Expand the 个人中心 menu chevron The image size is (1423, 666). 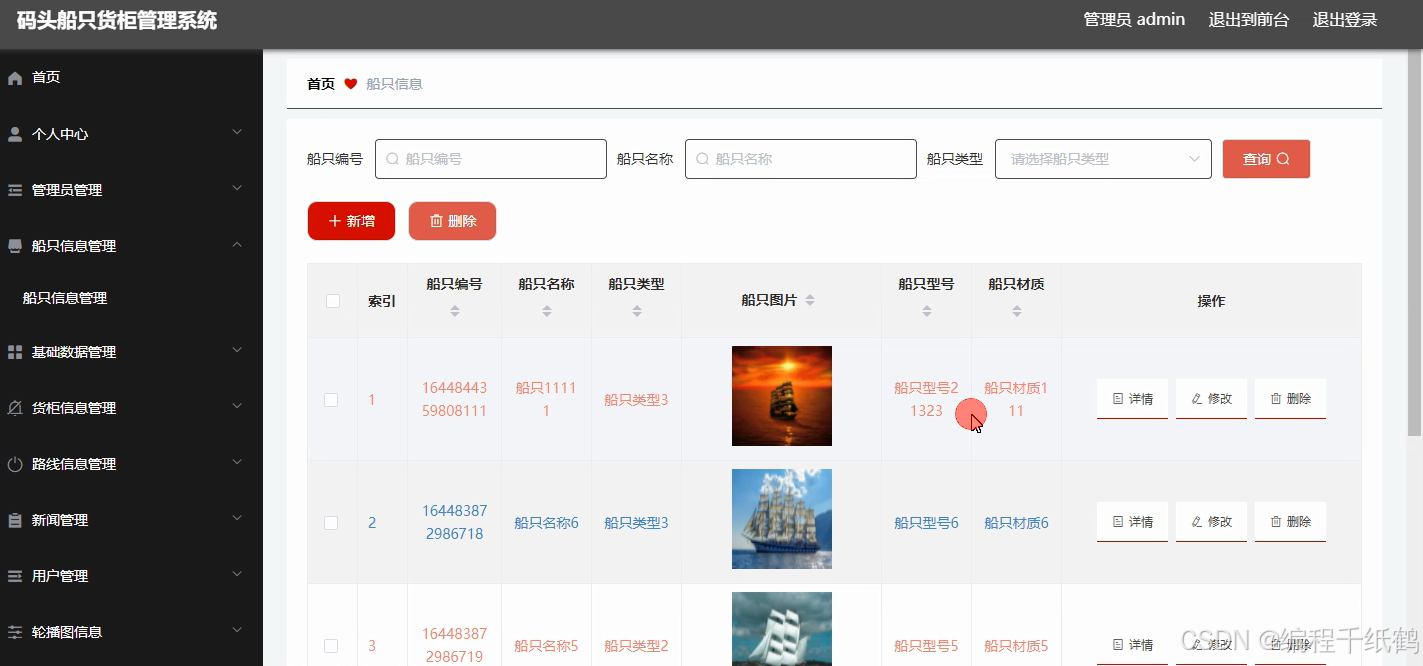[237, 132]
